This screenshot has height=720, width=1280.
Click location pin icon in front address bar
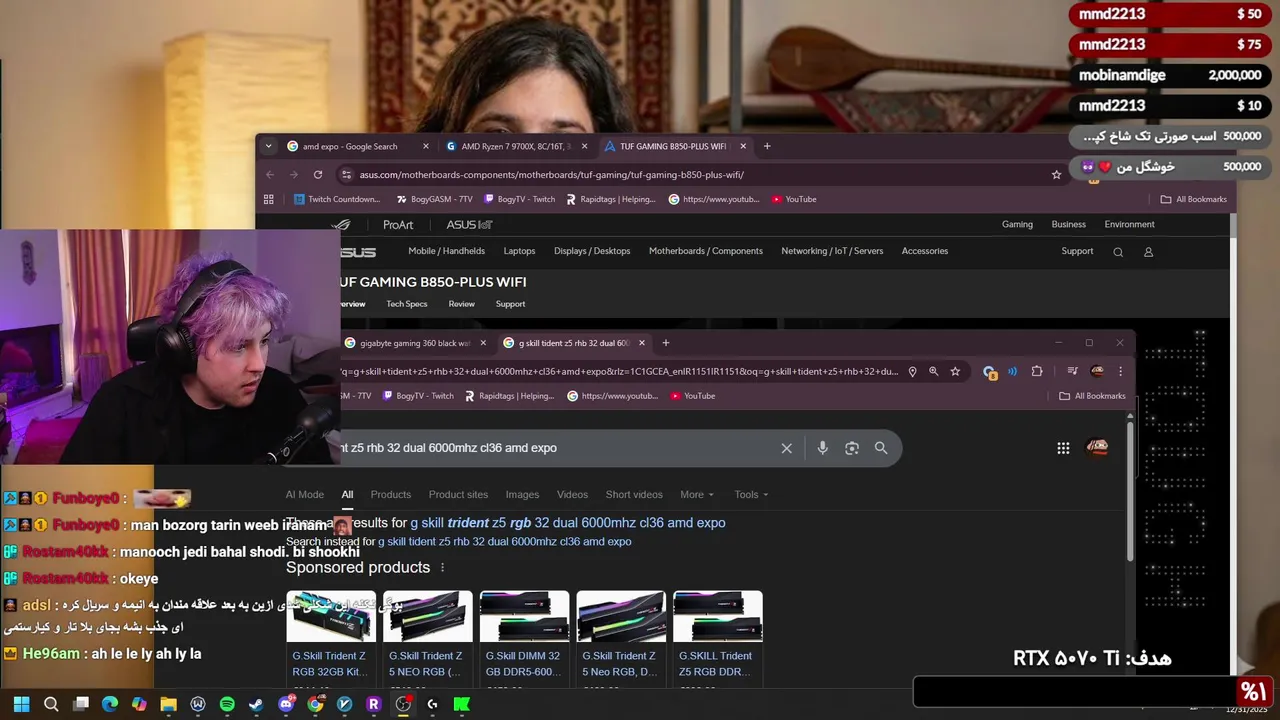(912, 371)
